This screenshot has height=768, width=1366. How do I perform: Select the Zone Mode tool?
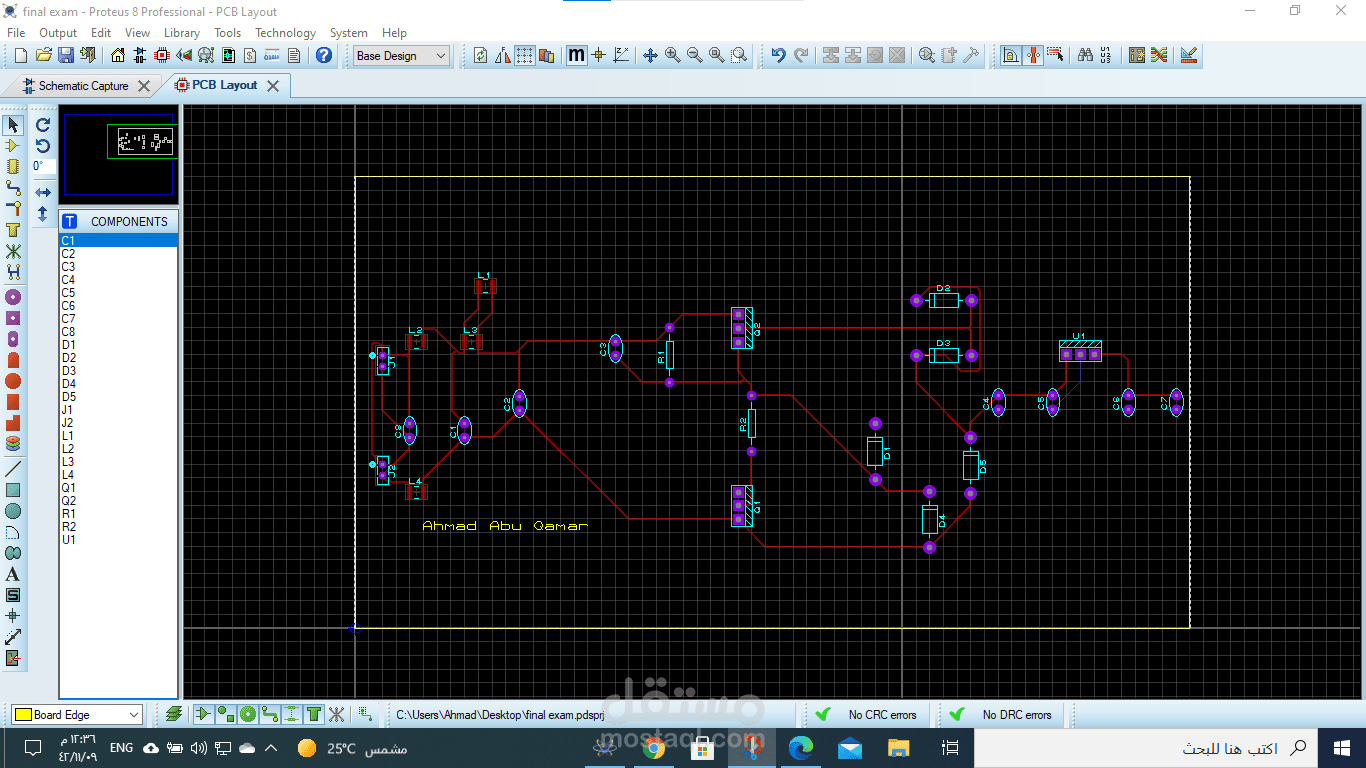click(x=13, y=230)
